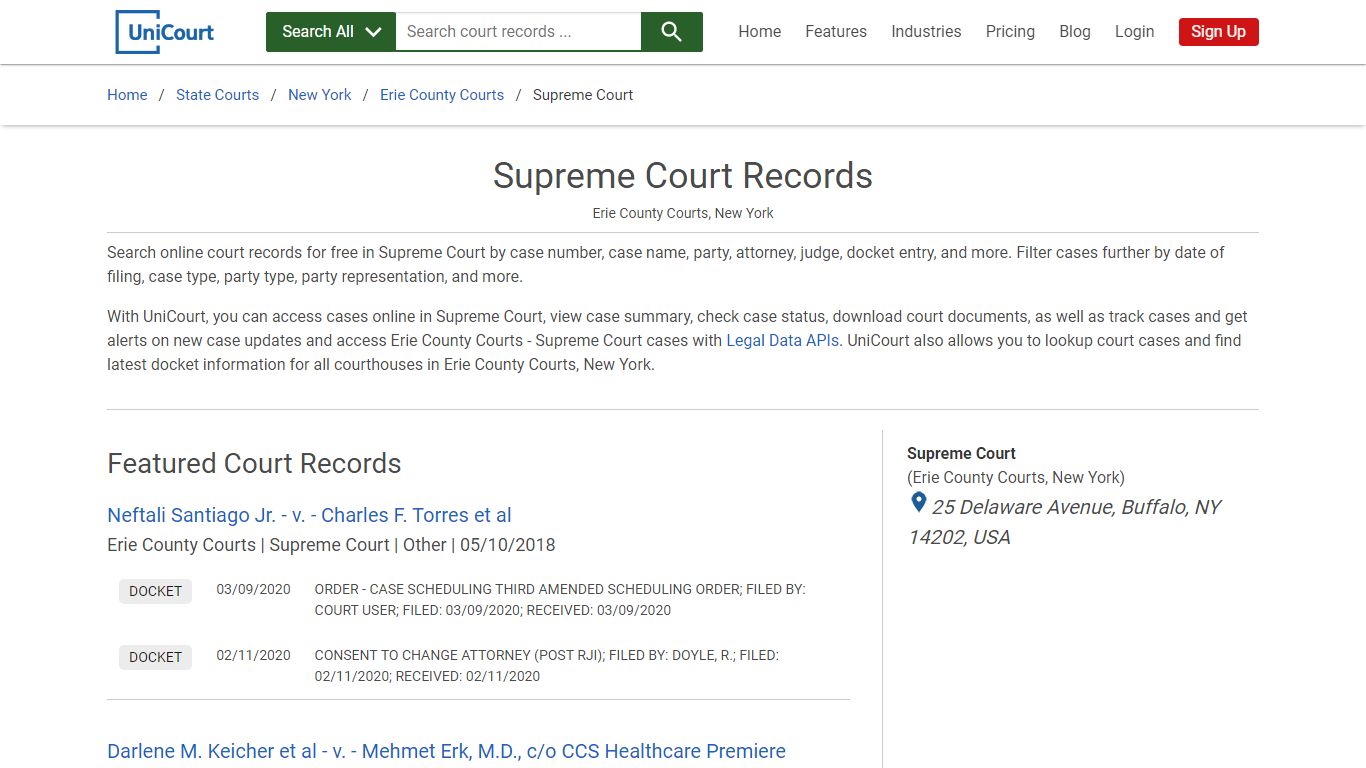
Task: Open the Login page
Action: 1134,32
